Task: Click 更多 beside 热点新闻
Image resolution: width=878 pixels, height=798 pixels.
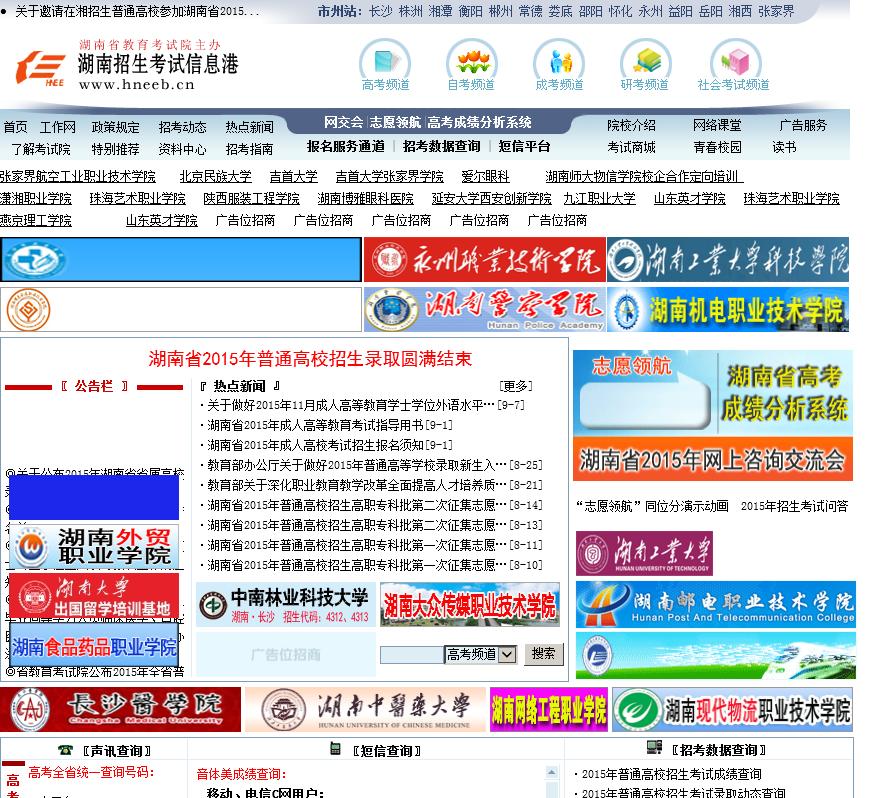Action: point(515,386)
